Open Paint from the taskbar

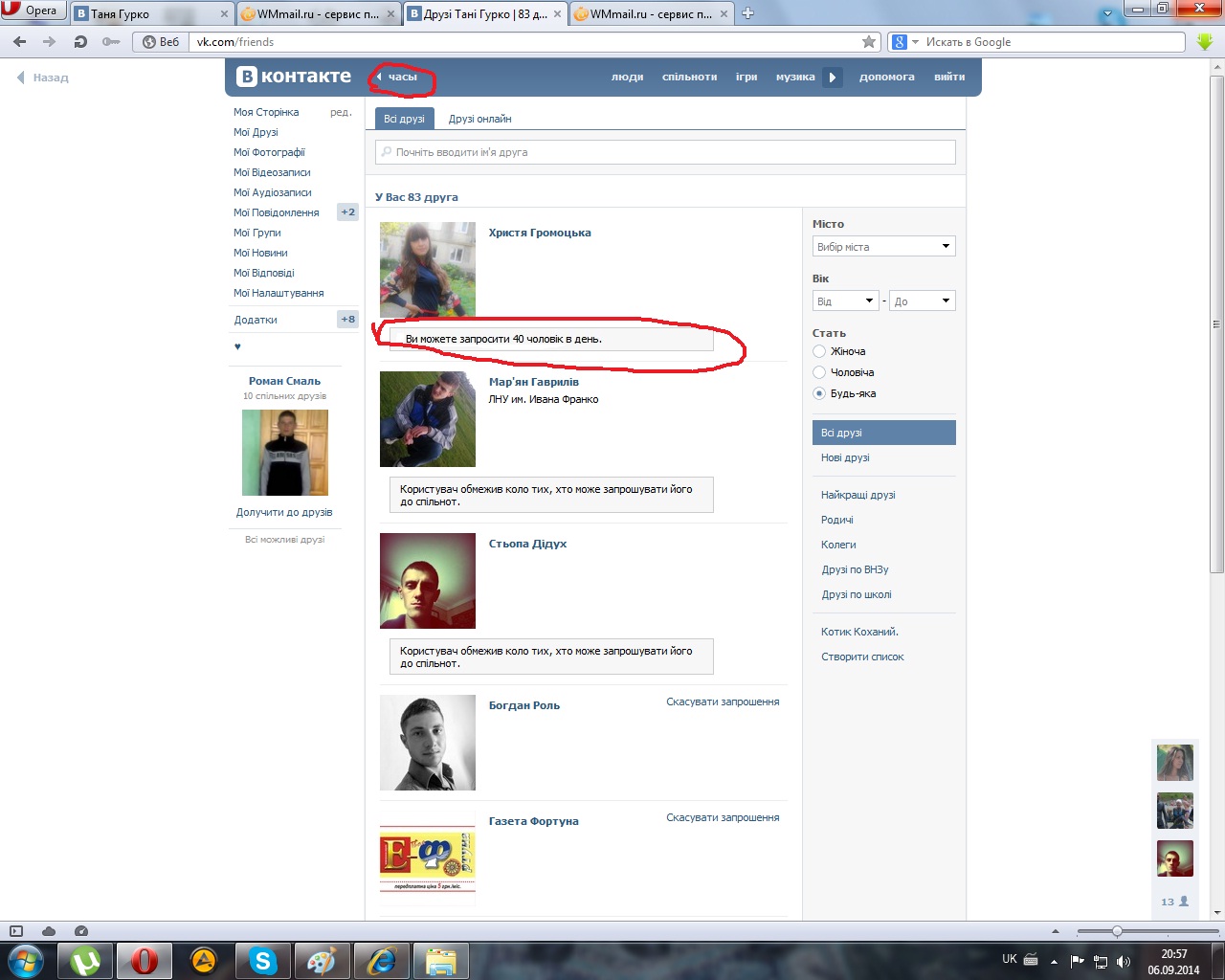[322, 960]
